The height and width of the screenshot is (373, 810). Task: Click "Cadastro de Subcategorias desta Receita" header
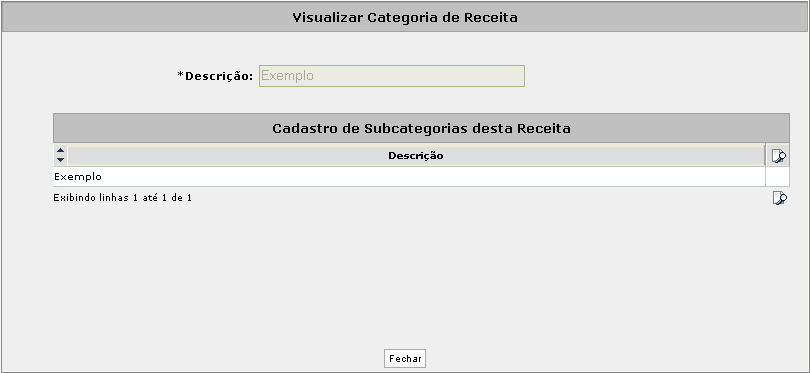[422, 128]
